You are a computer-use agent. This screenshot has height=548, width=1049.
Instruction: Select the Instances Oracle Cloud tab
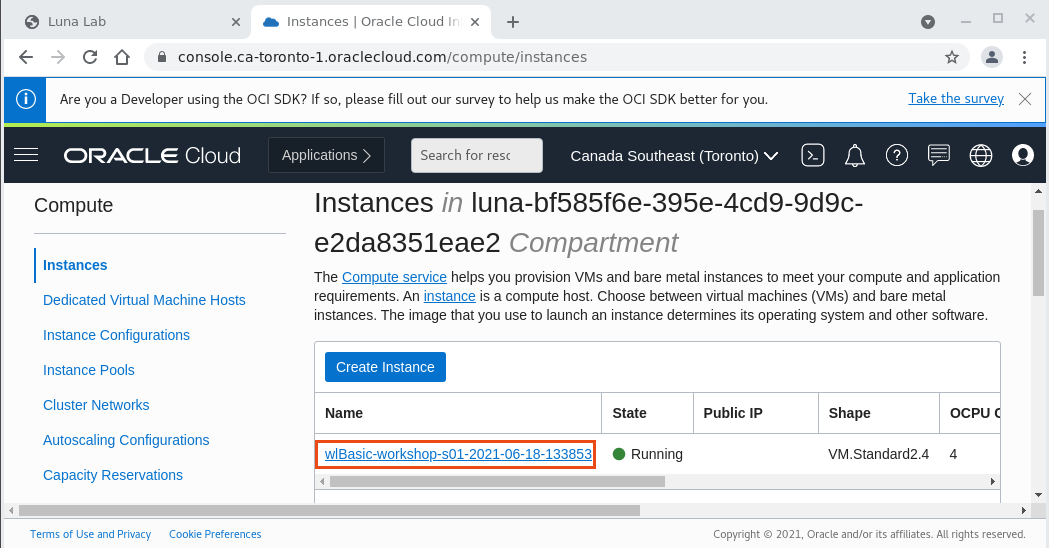[x=371, y=22]
